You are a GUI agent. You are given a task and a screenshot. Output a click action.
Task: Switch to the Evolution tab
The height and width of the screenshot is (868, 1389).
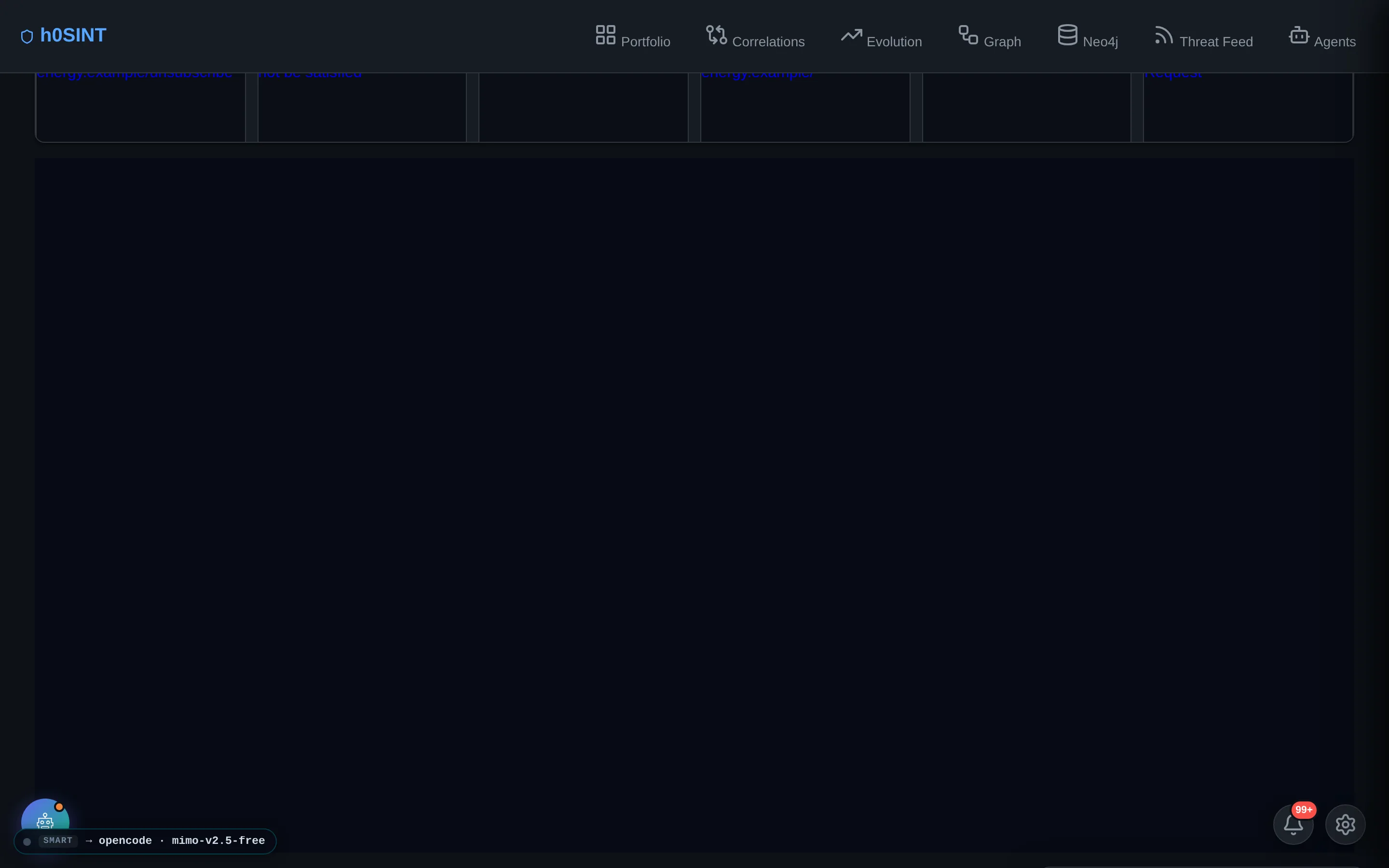(881, 36)
